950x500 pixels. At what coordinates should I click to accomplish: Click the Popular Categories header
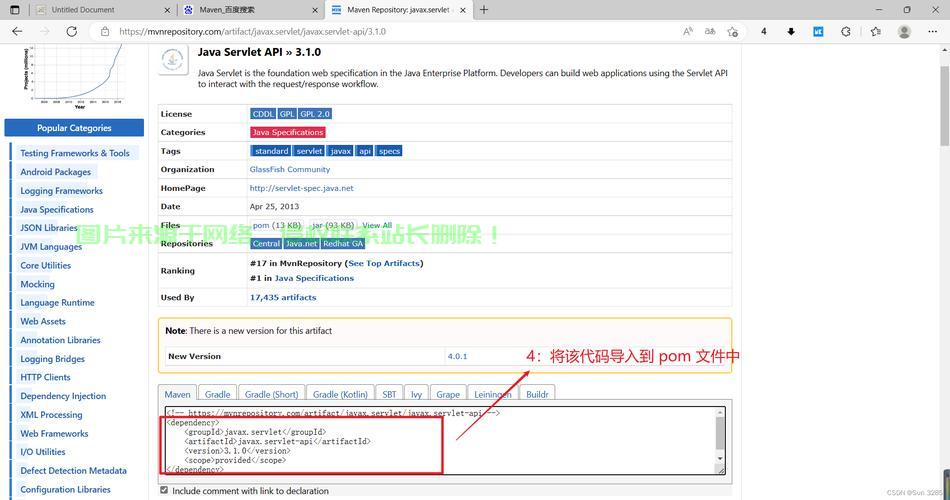(x=74, y=128)
